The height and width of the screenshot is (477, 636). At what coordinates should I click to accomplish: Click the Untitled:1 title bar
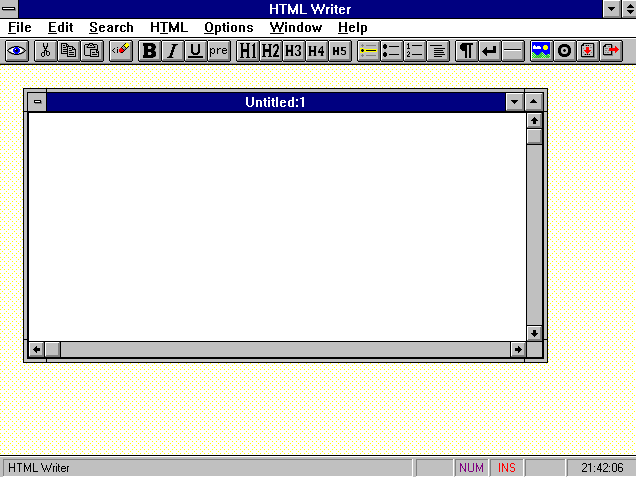click(276, 102)
